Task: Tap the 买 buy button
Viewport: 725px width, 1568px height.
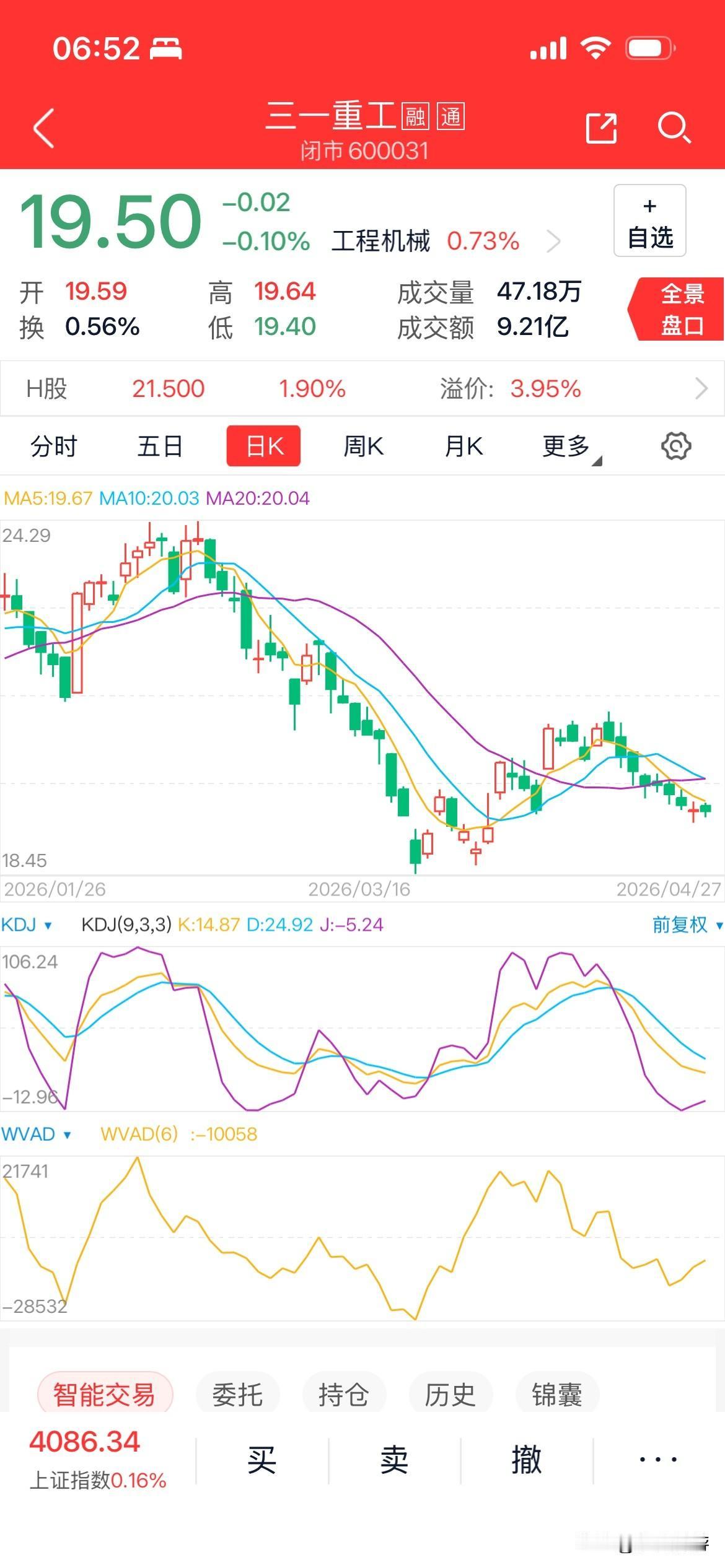Action: point(262,1460)
